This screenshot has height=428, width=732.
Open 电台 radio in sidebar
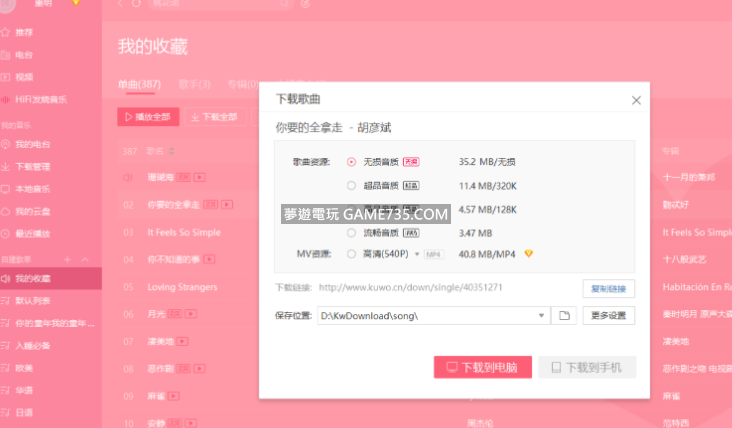(24, 54)
